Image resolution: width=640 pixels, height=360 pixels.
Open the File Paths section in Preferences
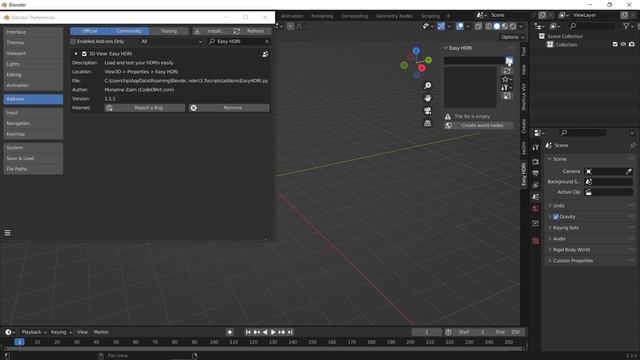tap(33, 169)
